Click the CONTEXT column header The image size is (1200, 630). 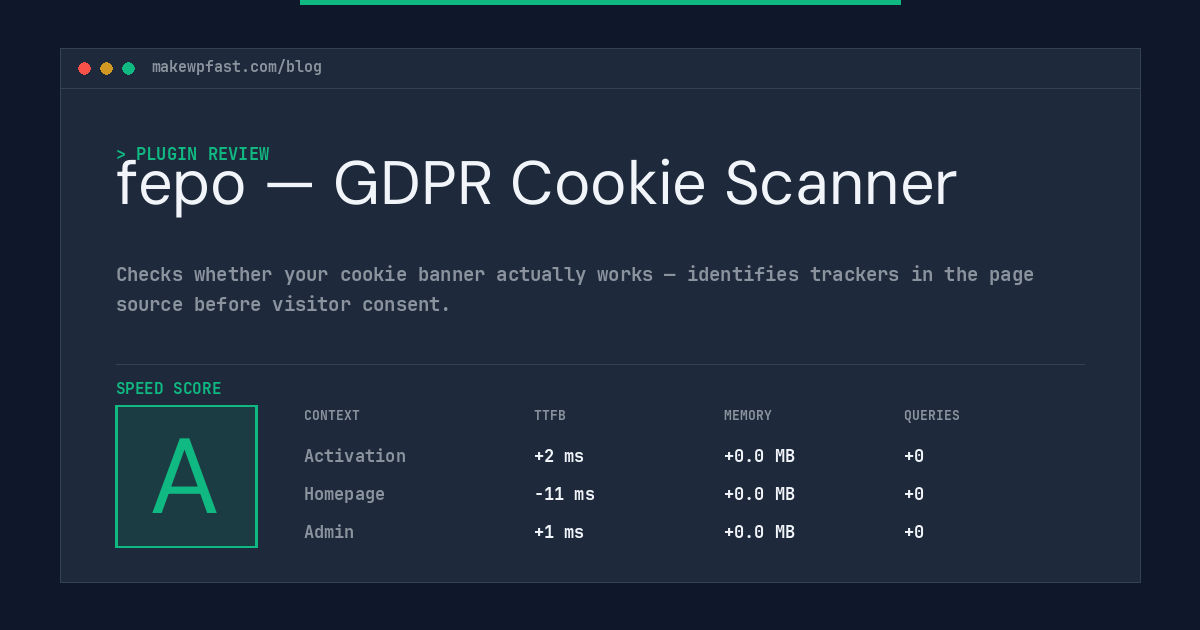[x=332, y=415]
